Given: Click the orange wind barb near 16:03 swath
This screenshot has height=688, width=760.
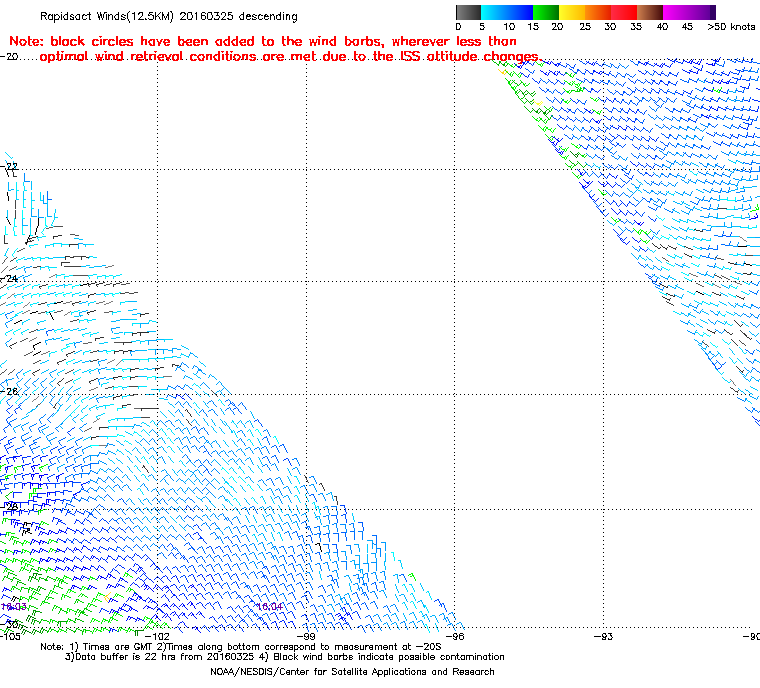Looking at the screenshot, I should coord(108,597).
